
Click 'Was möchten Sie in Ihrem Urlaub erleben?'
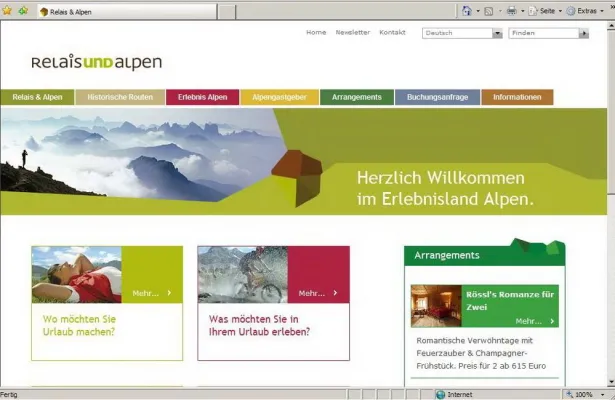point(259,325)
